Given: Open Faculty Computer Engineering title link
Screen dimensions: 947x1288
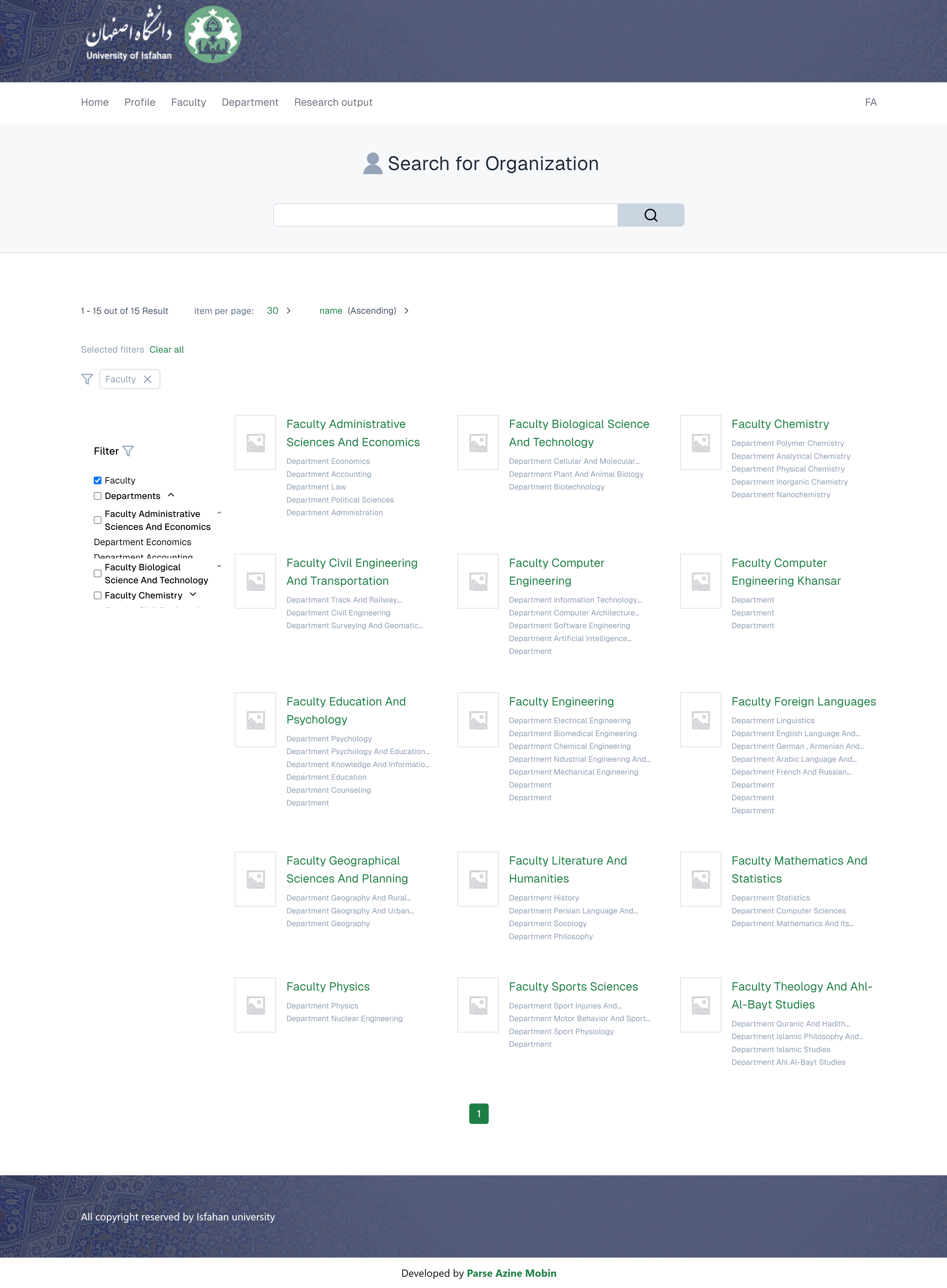Looking at the screenshot, I should 556,572.
